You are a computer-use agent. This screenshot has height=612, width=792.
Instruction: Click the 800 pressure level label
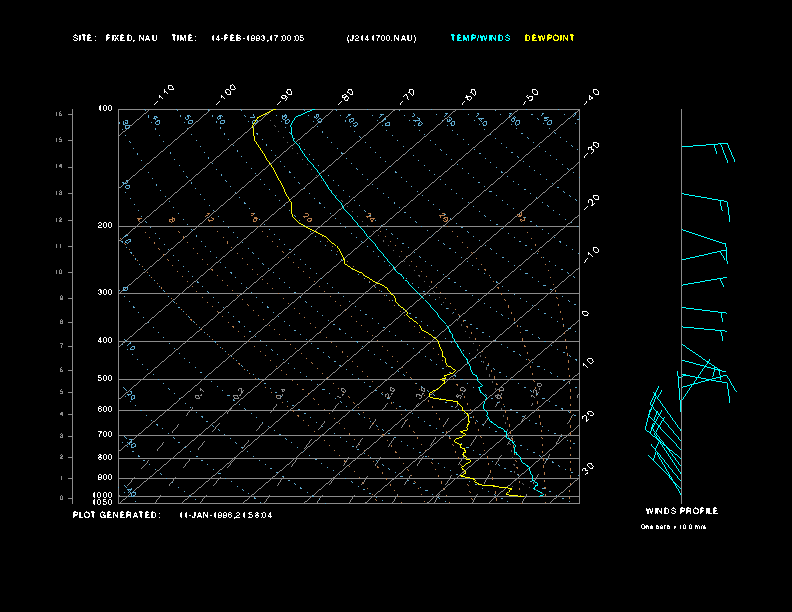pos(105,457)
